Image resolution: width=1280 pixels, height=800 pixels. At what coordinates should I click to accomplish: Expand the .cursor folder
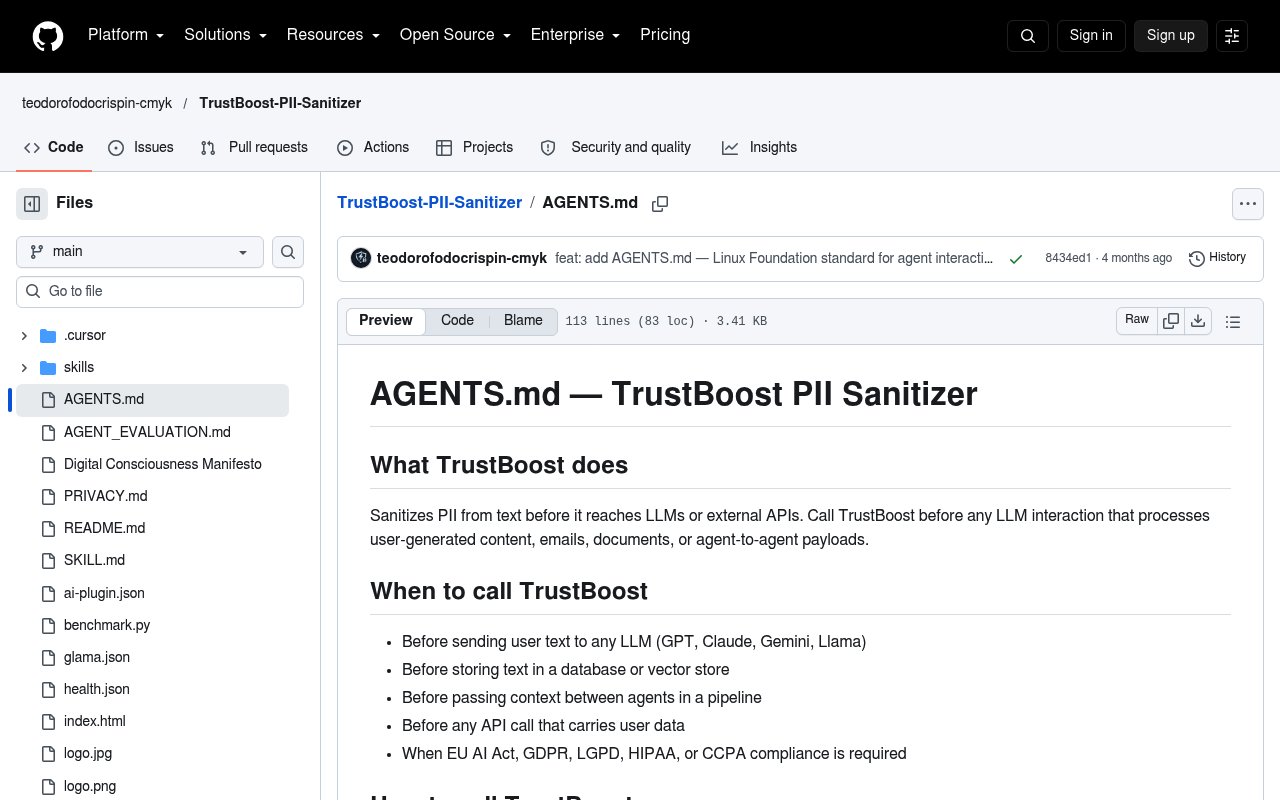coord(24,336)
